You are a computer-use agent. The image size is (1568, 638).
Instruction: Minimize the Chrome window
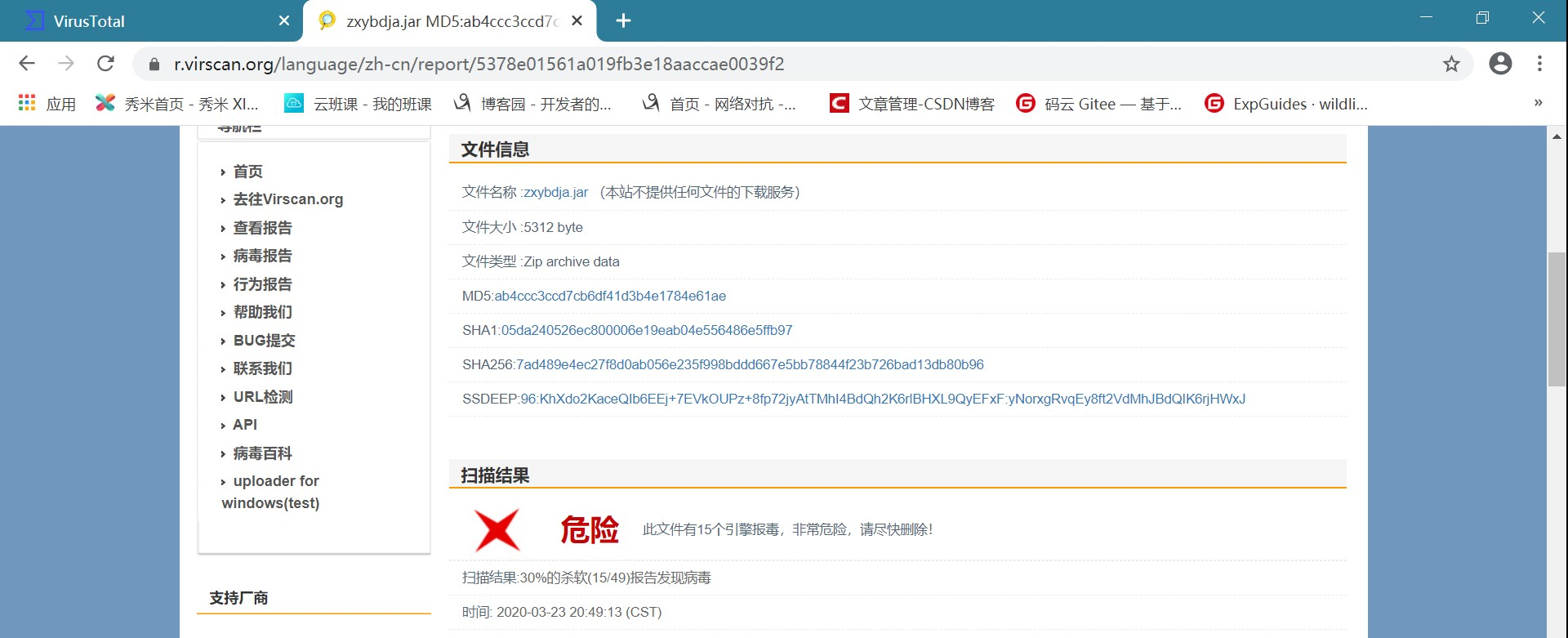1427,18
